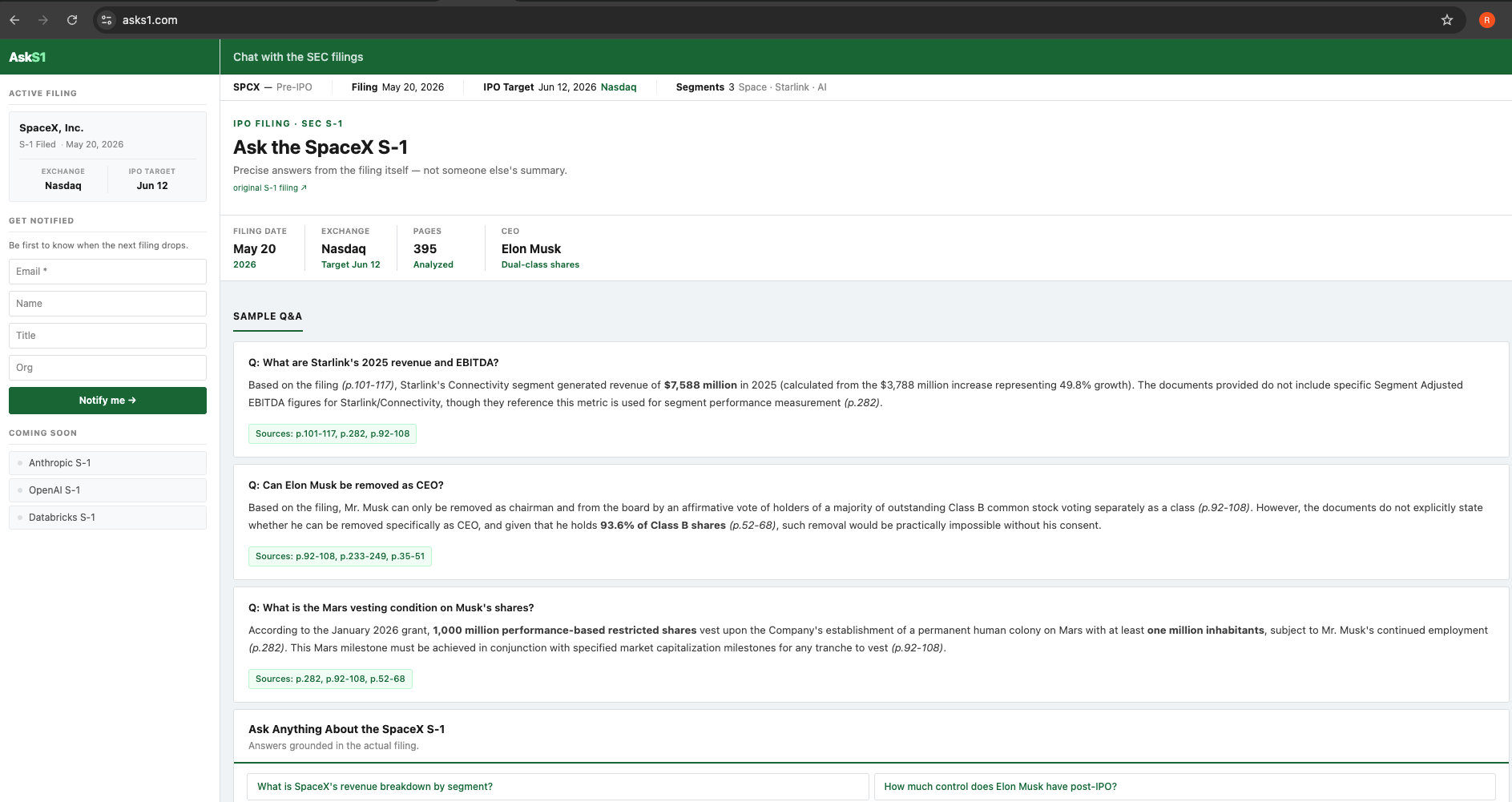The width and height of the screenshot is (1512, 802).
Task: Select Anthropic S-1 in Coming Soon
Action: [107, 463]
